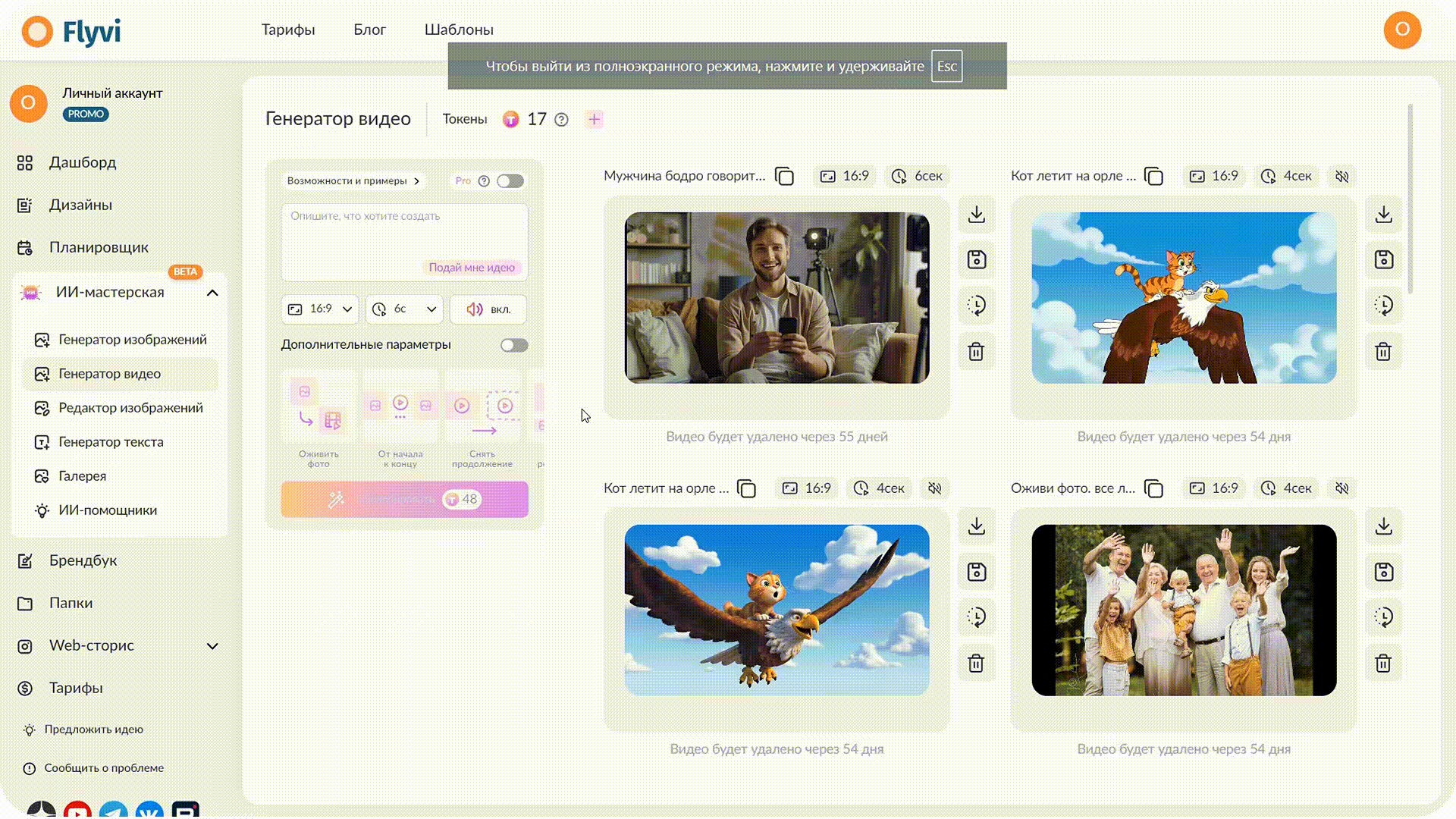This screenshot has width=1456, height=819.
Task: Select the 'От начала к концу' tile
Action: 400,419
